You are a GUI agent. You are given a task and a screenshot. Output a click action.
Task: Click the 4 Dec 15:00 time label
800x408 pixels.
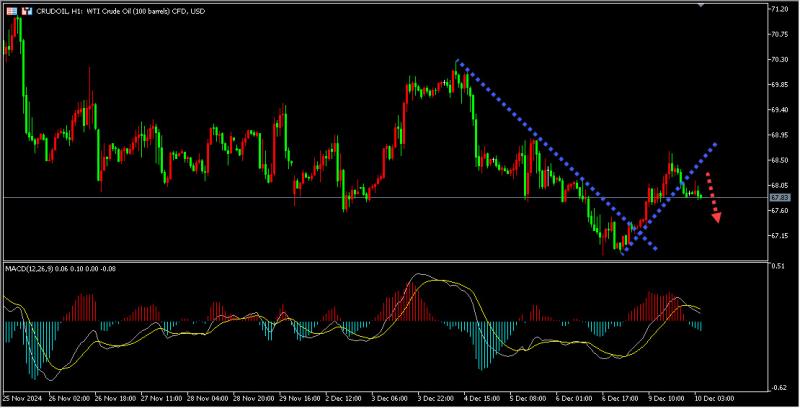(482, 398)
